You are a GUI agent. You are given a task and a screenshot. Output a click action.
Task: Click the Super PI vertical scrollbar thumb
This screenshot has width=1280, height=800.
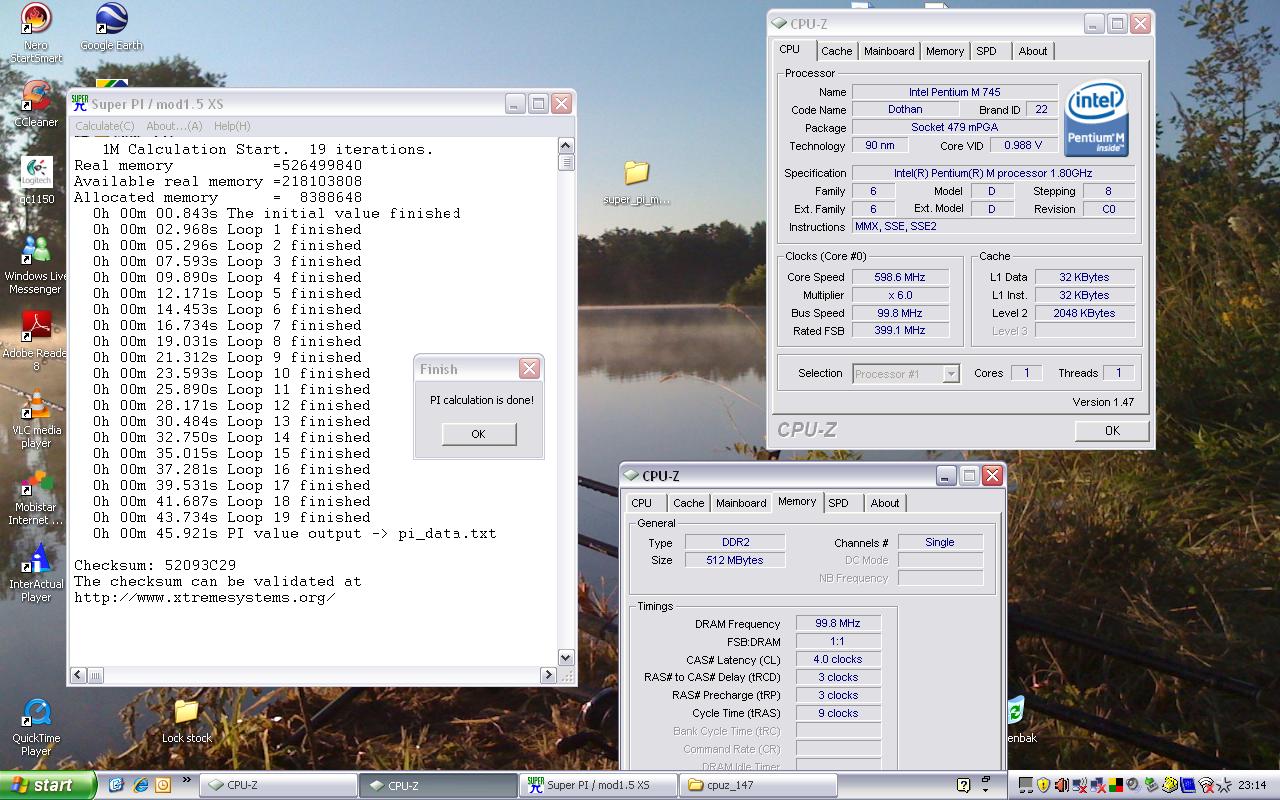click(x=566, y=163)
